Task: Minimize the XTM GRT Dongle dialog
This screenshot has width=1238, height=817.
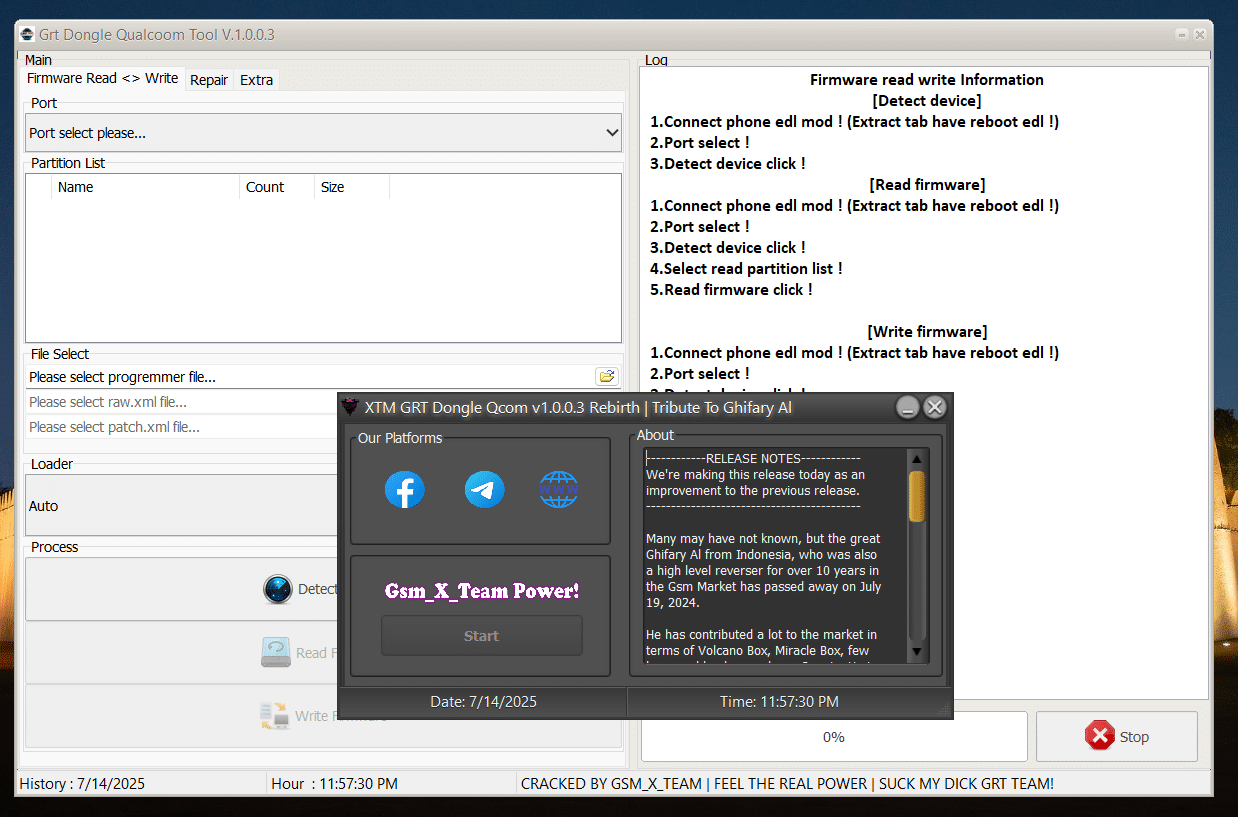Action: (907, 407)
